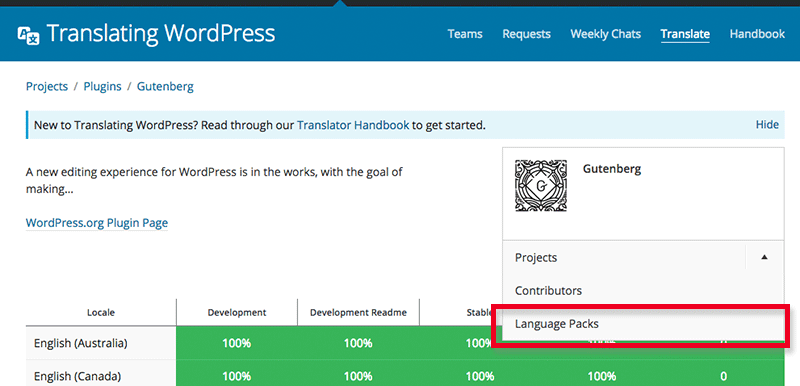The height and width of the screenshot is (386, 800).
Task: Go to Weekly Chats page
Action: pyautogui.click(x=605, y=34)
